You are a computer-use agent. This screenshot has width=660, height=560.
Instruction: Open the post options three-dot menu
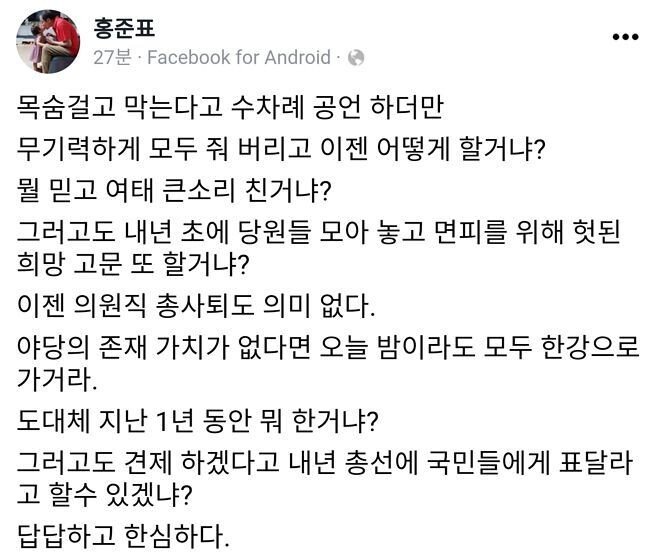[x=625, y=36]
